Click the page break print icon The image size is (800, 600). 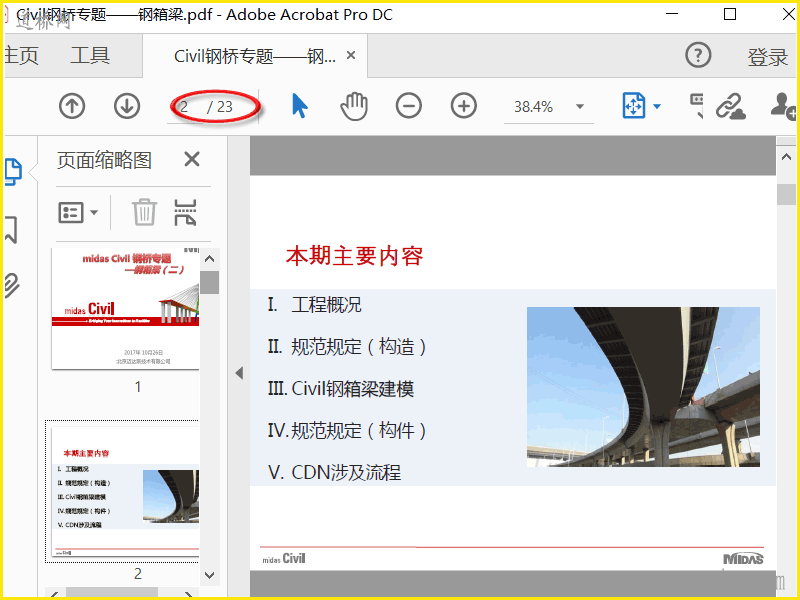tap(185, 212)
